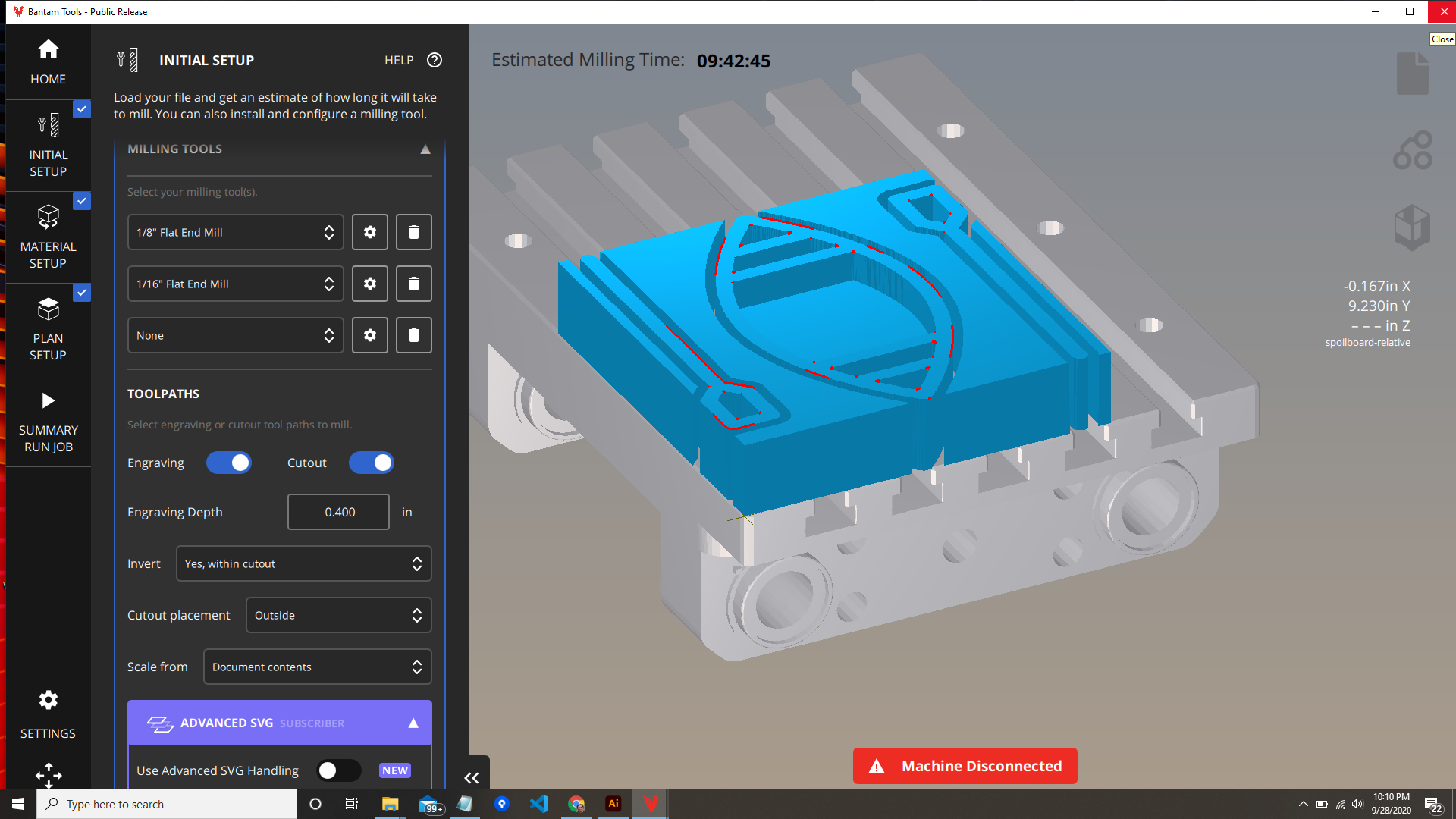Collapse the Milling Tools section
1456x819 pixels.
pyautogui.click(x=425, y=149)
